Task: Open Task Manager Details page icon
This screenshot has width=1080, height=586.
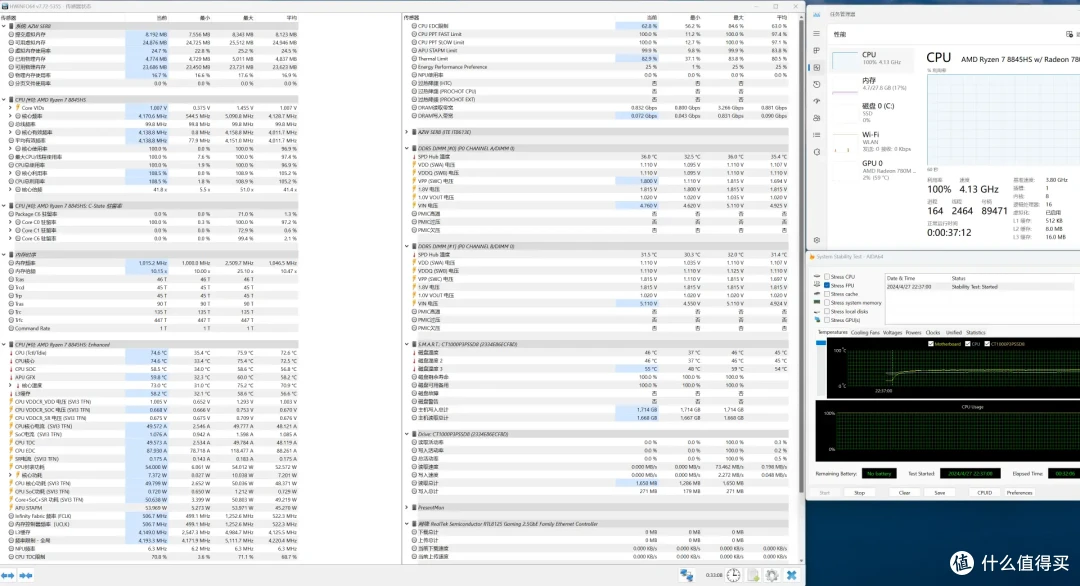Action: (x=816, y=135)
